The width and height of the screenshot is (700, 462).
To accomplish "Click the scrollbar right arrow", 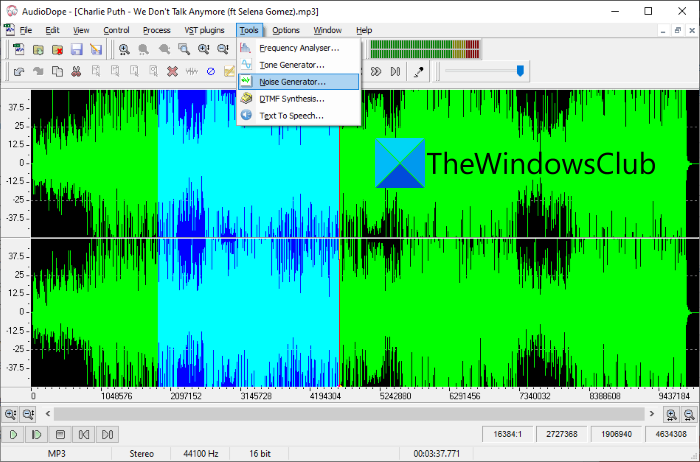I will pyautogui.click(x=651, y=414).
